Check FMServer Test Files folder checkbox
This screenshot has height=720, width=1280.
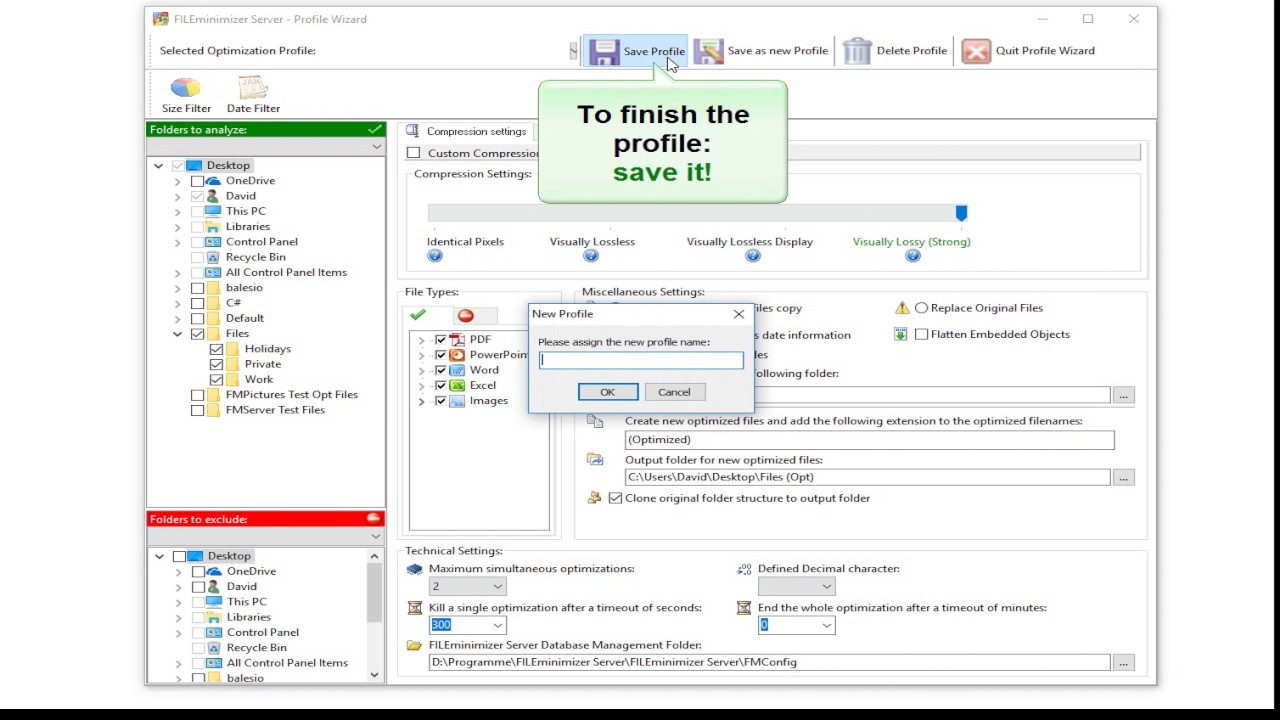click(x=198, y=410)
